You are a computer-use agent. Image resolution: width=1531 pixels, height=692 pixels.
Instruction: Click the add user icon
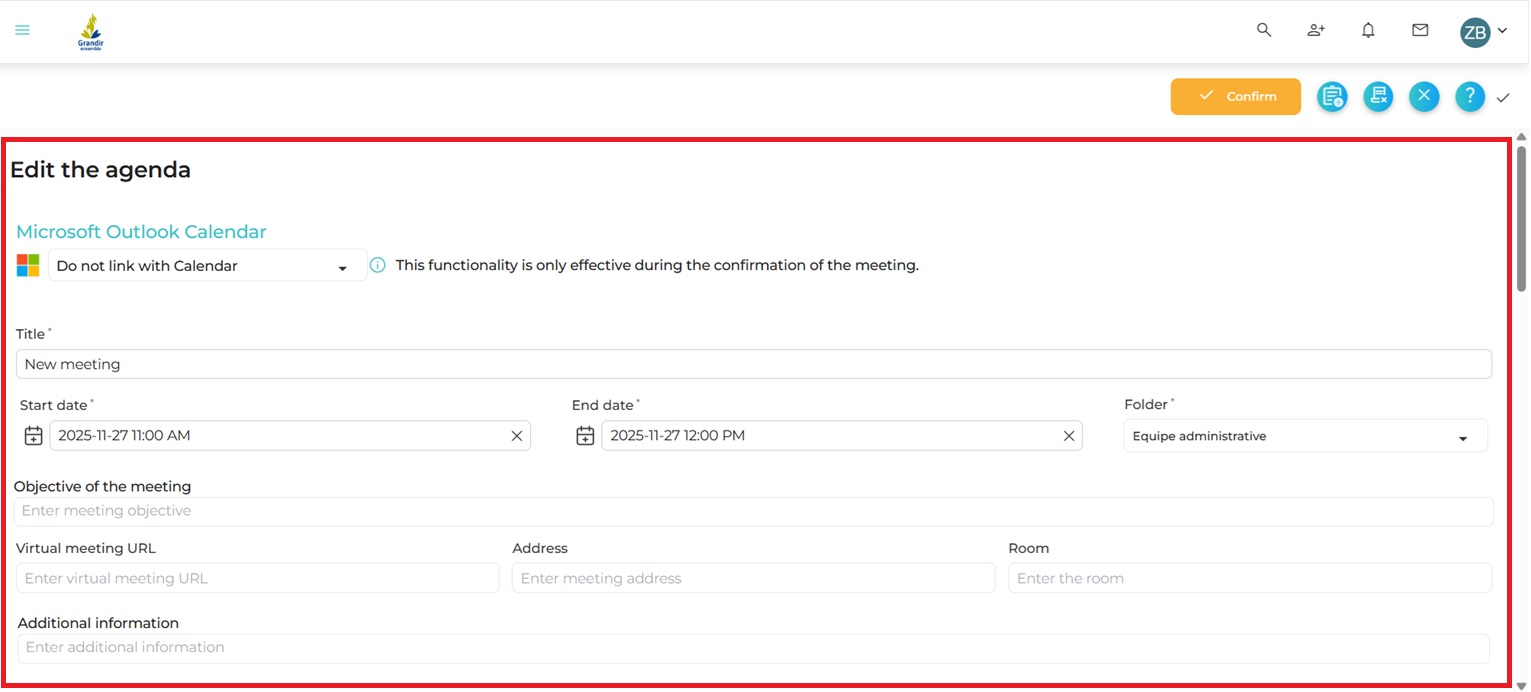pyautogui.click(x=1316, y=30)
